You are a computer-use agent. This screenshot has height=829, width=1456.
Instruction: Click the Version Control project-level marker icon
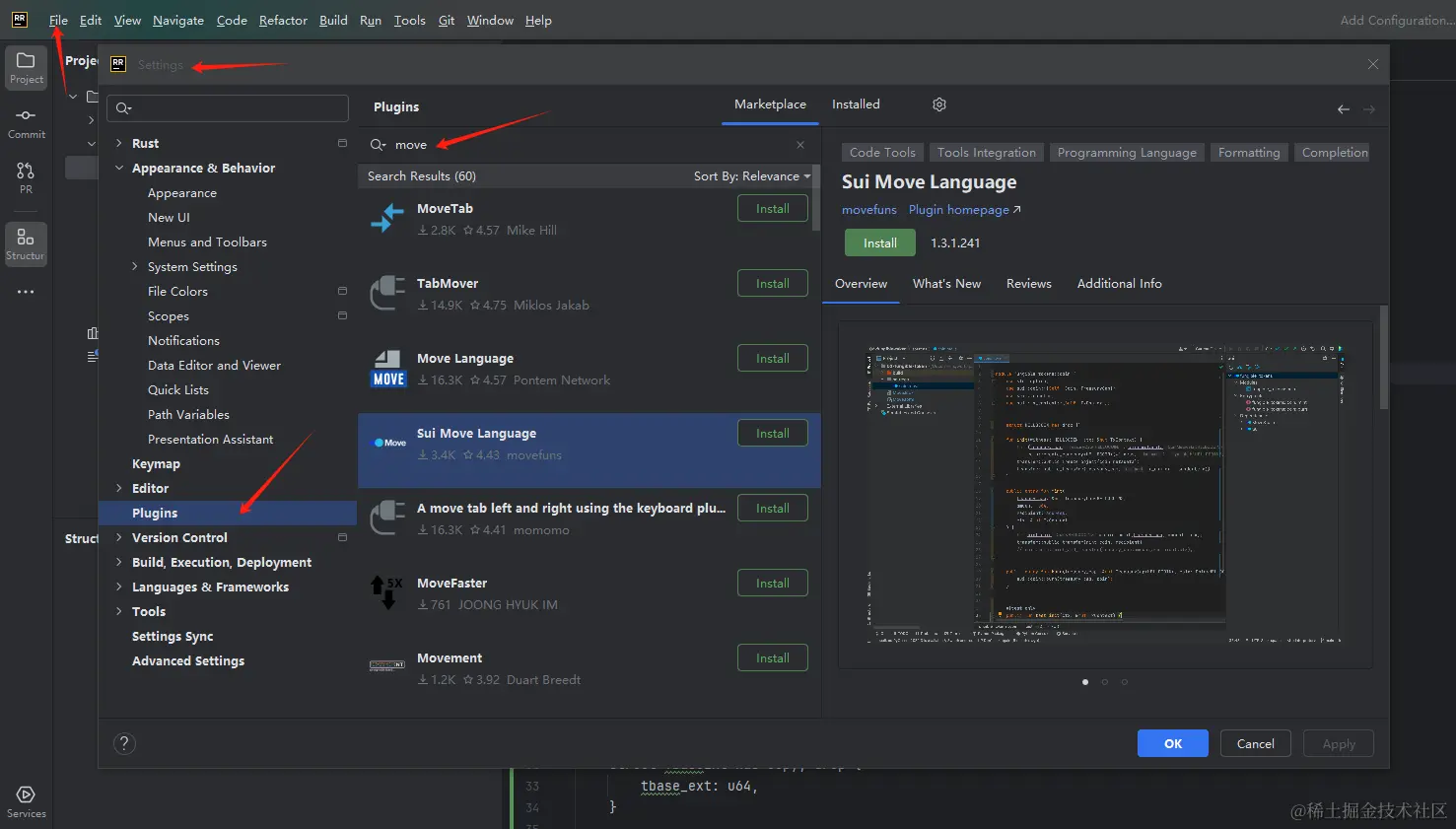(x=342, y=537)
